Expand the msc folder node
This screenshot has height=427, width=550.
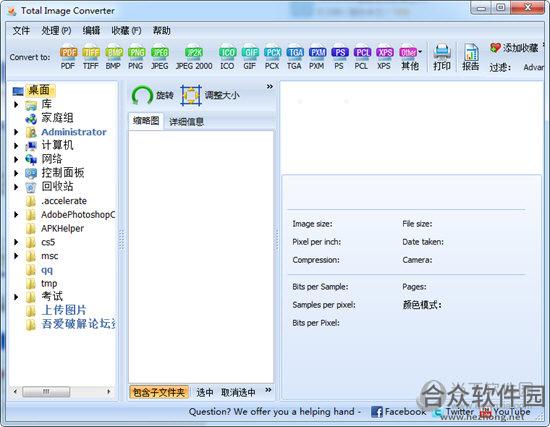(16, 256)
